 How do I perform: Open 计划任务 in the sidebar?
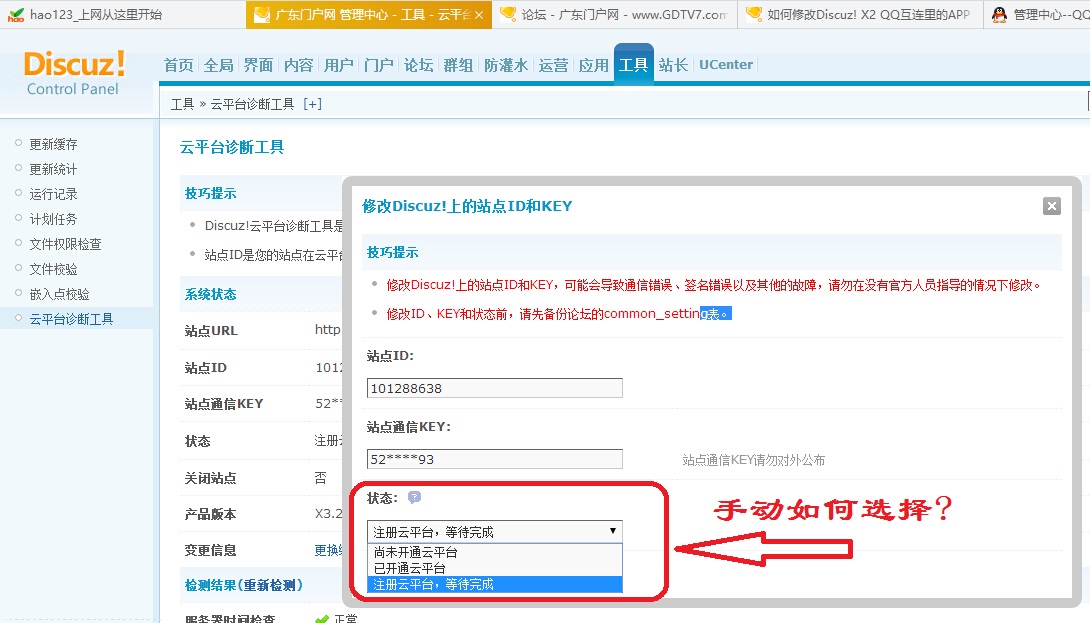[54, 219]
